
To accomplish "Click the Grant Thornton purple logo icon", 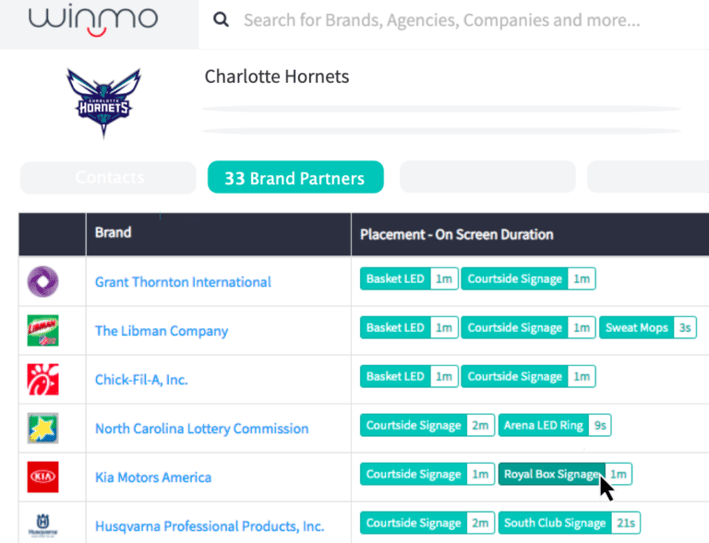I will [x=43, y=282].
